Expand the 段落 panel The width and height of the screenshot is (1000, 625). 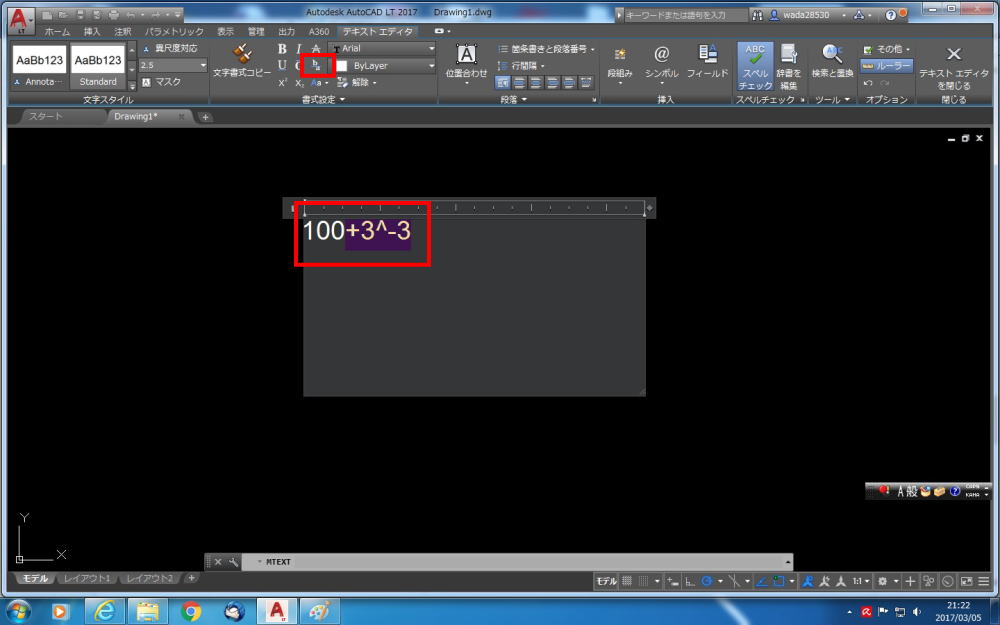(514, 99)
